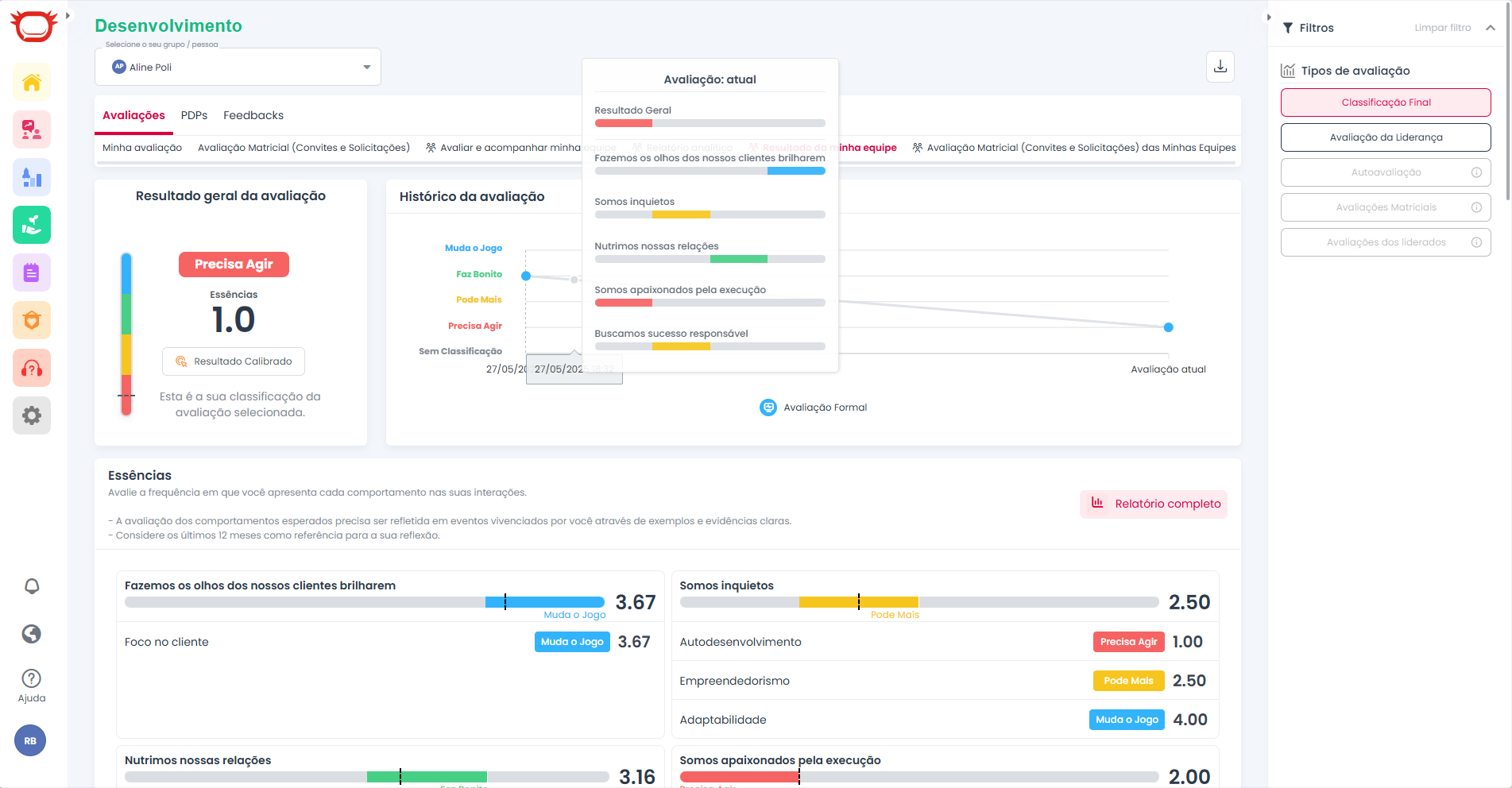The height and width of the screenshot is (788, 1512).
Task: Click the download icon button
Action: pos(1220,67)
